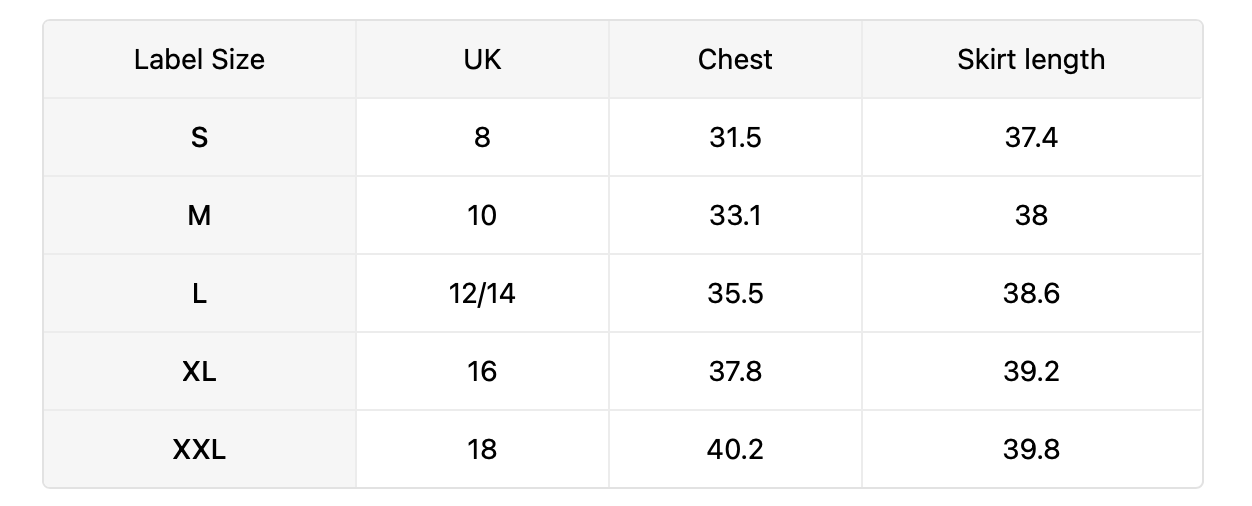The image size is (1252, 506).
Task: Select UK size 16 cell
Action: pos(482,371)
